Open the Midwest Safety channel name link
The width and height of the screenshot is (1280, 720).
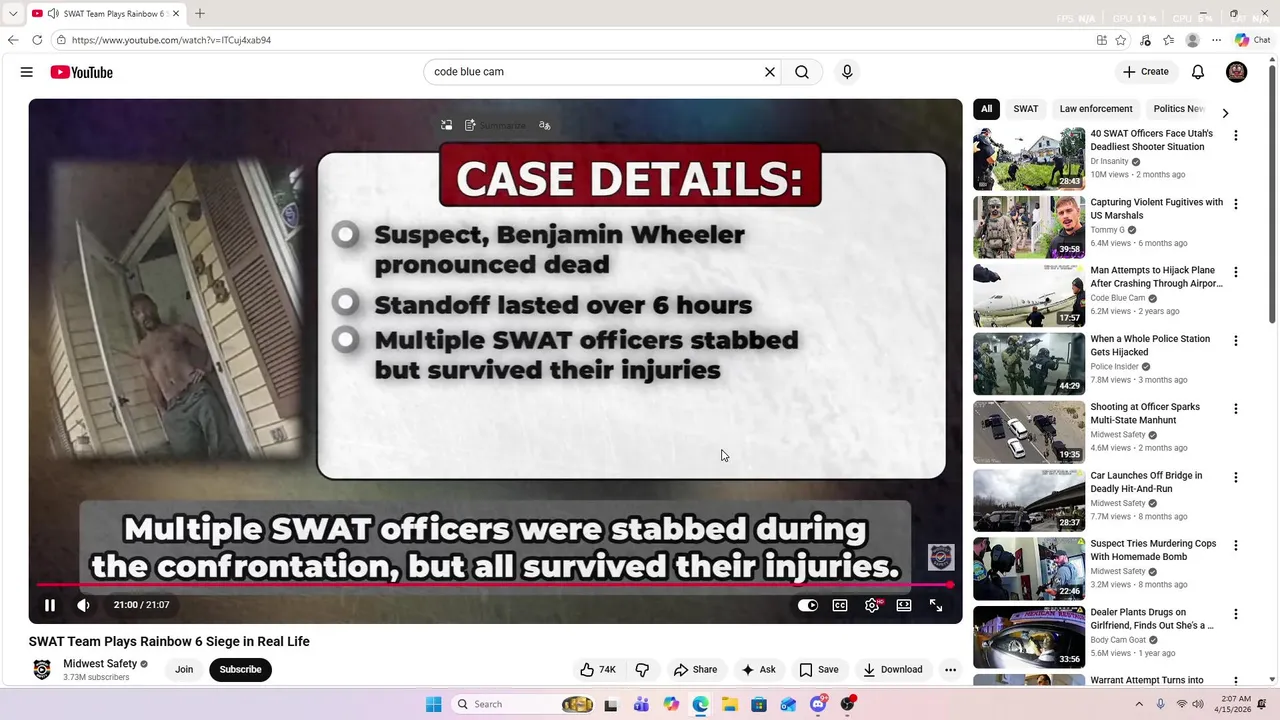pyautogui.click(x=100, y=664)
